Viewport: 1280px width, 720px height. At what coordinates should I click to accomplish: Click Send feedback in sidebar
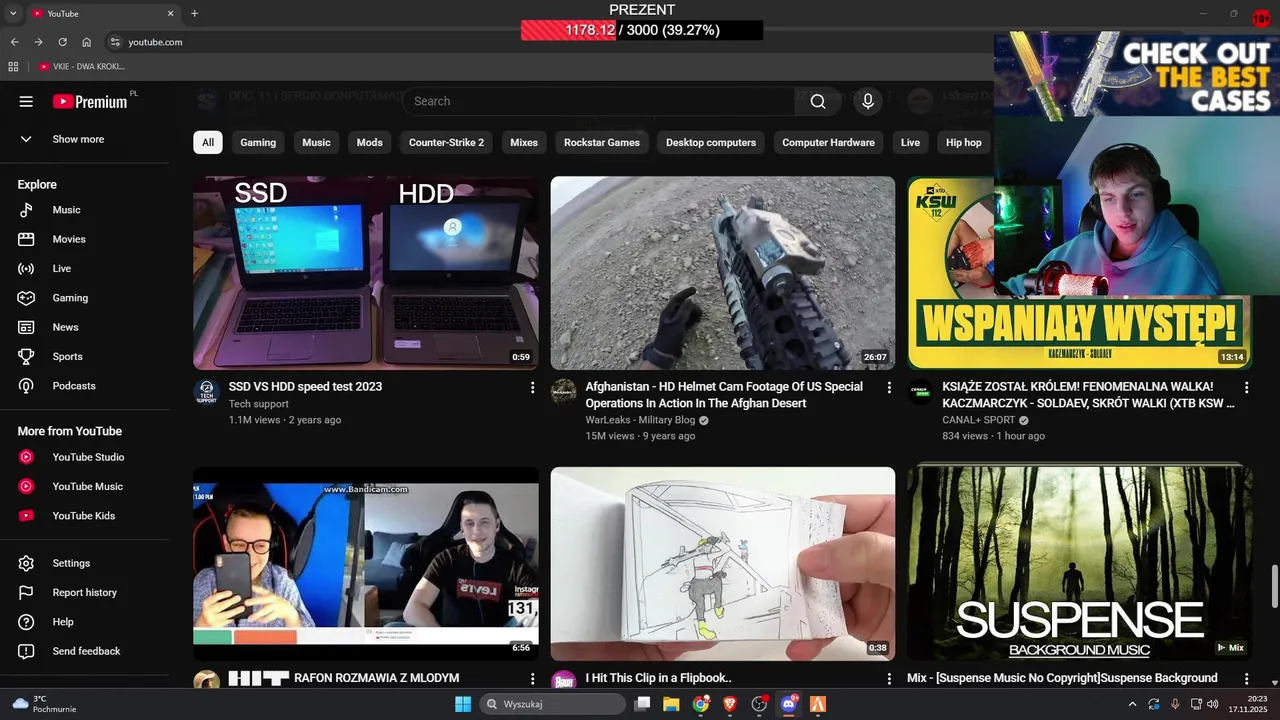pyautogui.click(x=85, y=651)
